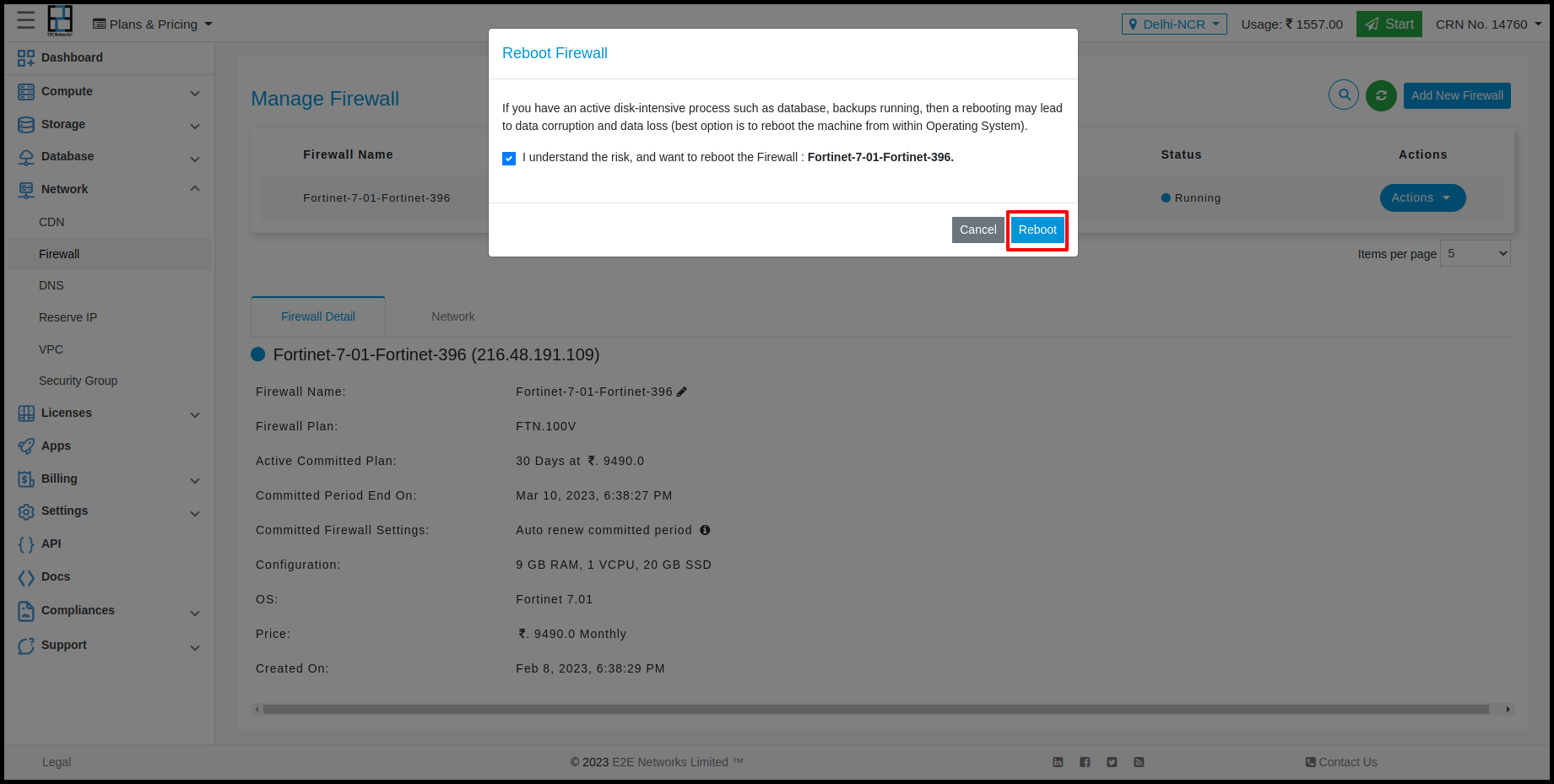Open the RSS feed footer icon
The width and height of the screenshot is (1554, 784).
1139,762
